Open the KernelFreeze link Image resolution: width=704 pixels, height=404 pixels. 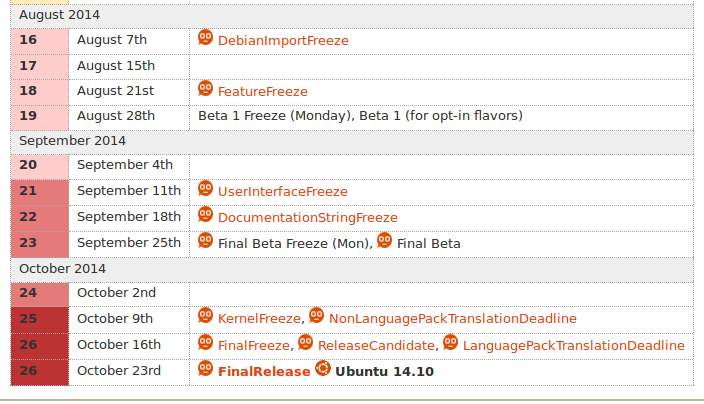[259, 319]
